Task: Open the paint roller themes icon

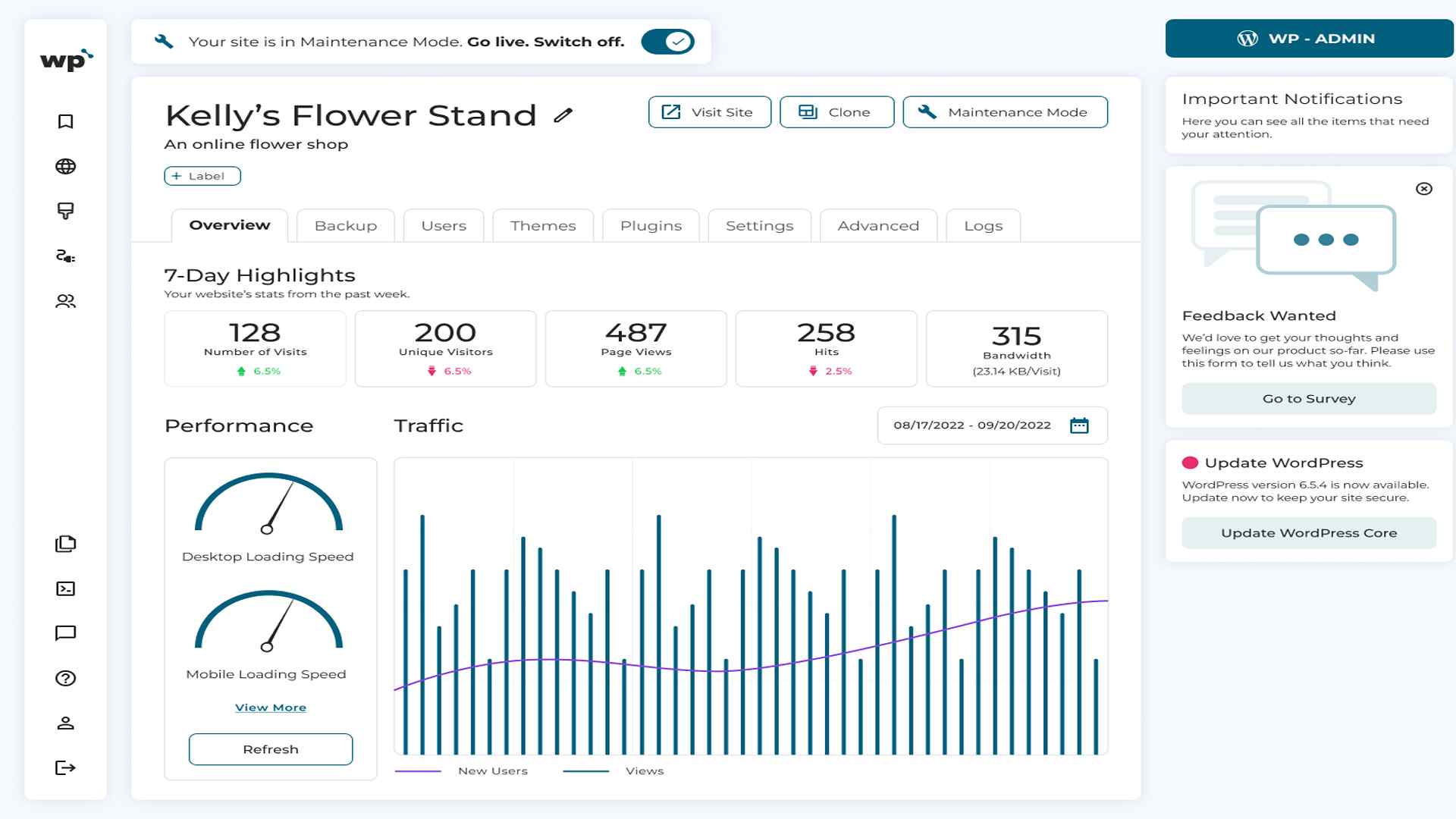Action: coord(66,211)
